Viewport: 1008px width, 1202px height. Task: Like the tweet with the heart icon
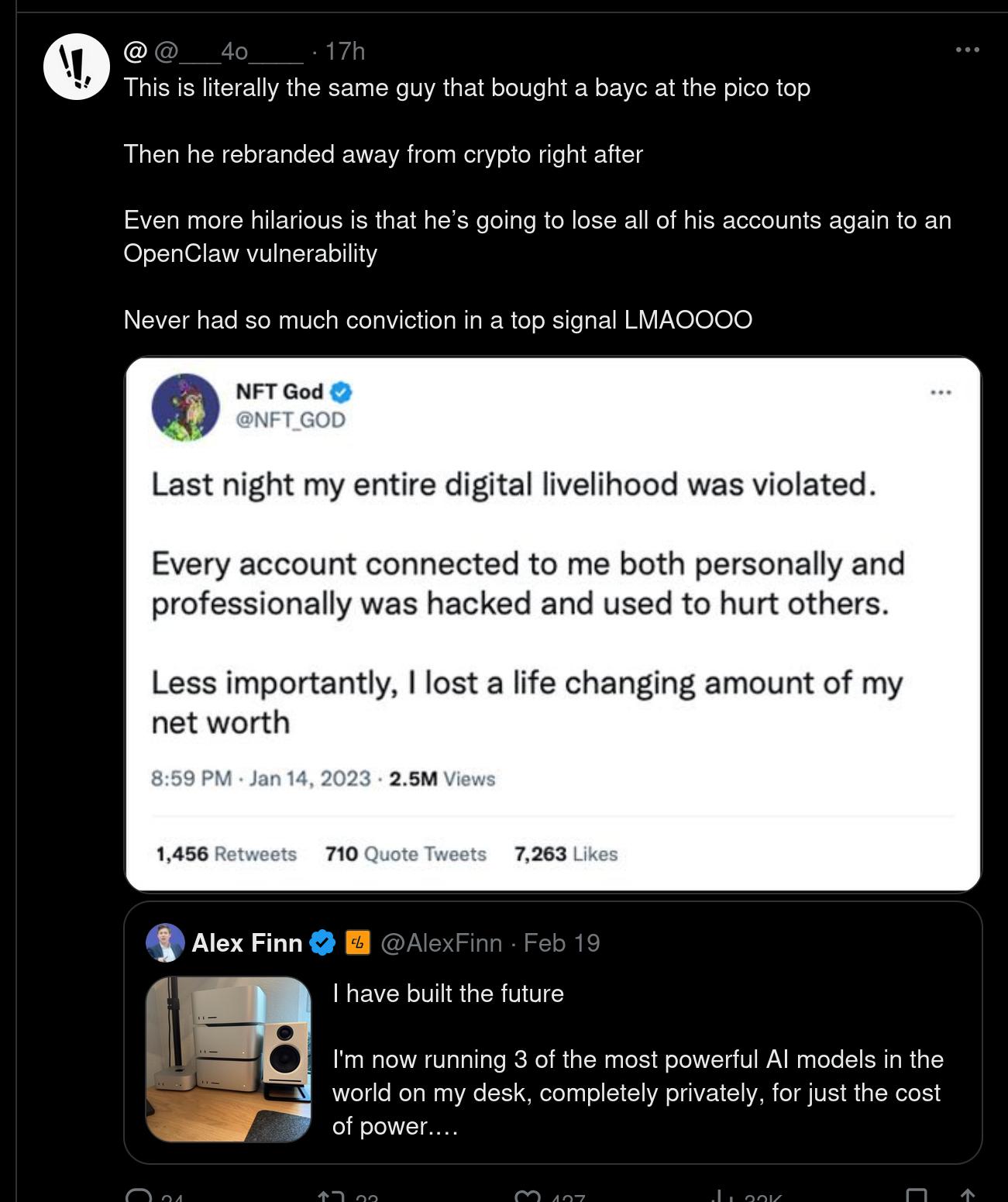(525, 1197)
